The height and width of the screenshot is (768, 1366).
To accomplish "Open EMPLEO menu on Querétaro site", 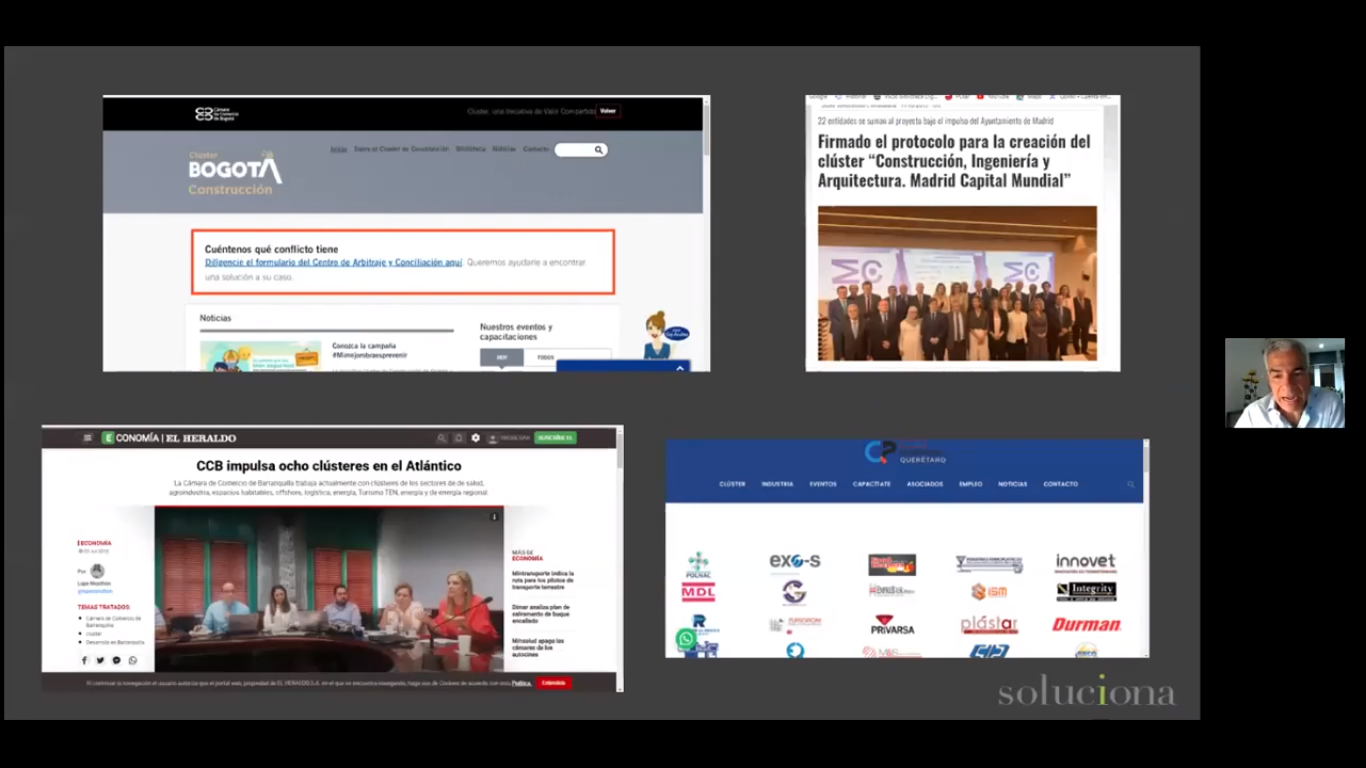I will (970, 484).
